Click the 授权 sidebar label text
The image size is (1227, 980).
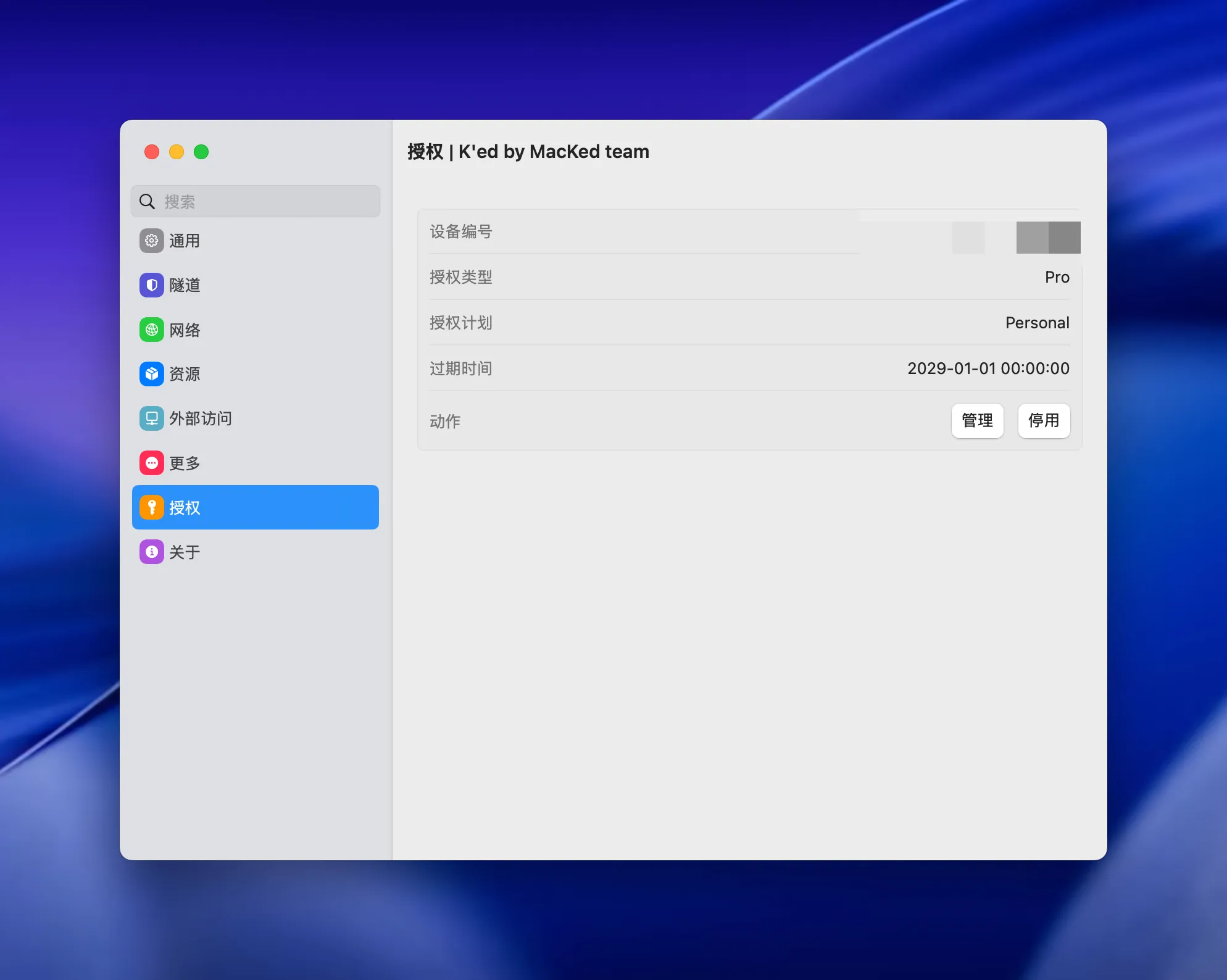(185, 507)
